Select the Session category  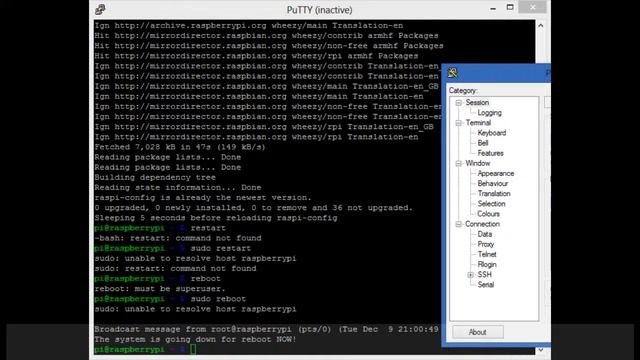click(x=477, y=102)
